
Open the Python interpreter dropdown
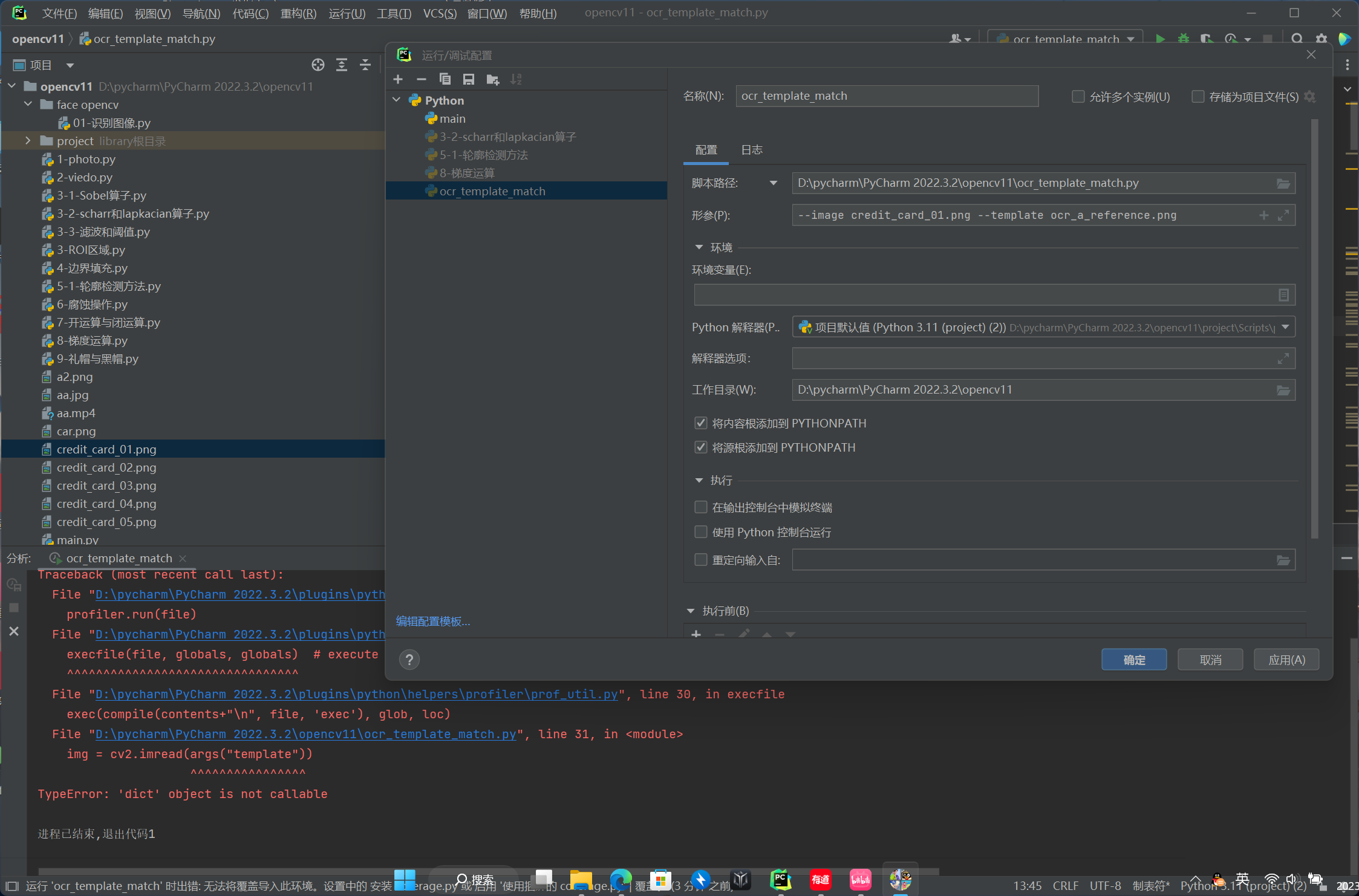1286,327
